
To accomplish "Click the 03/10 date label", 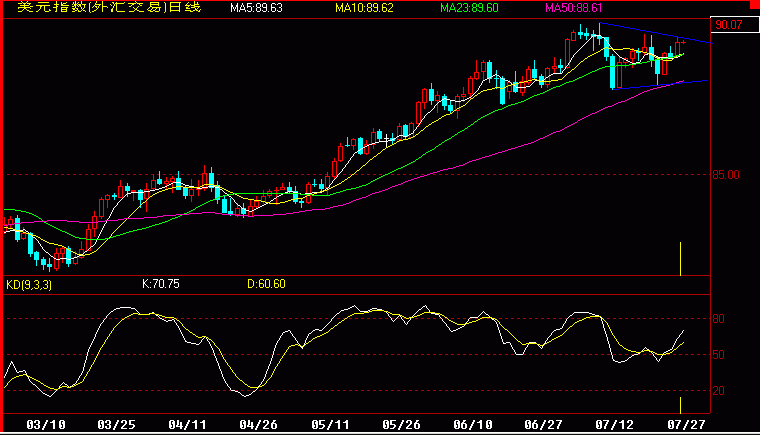I will [x=46, y=425].
